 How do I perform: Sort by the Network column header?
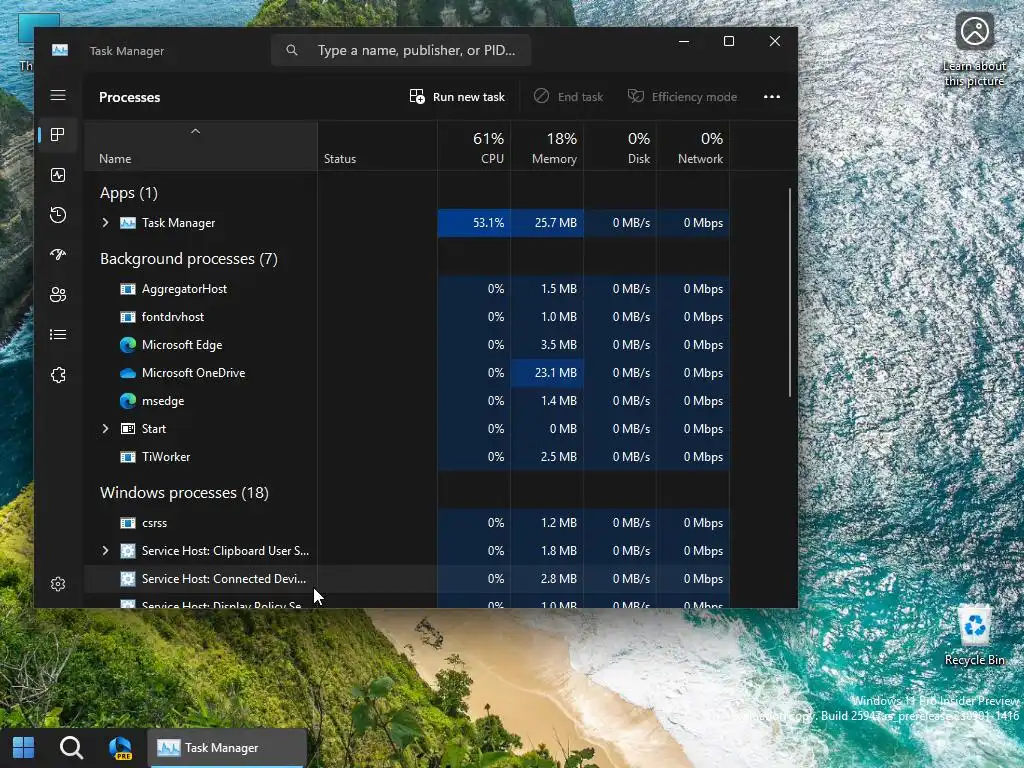coord(694,147)
